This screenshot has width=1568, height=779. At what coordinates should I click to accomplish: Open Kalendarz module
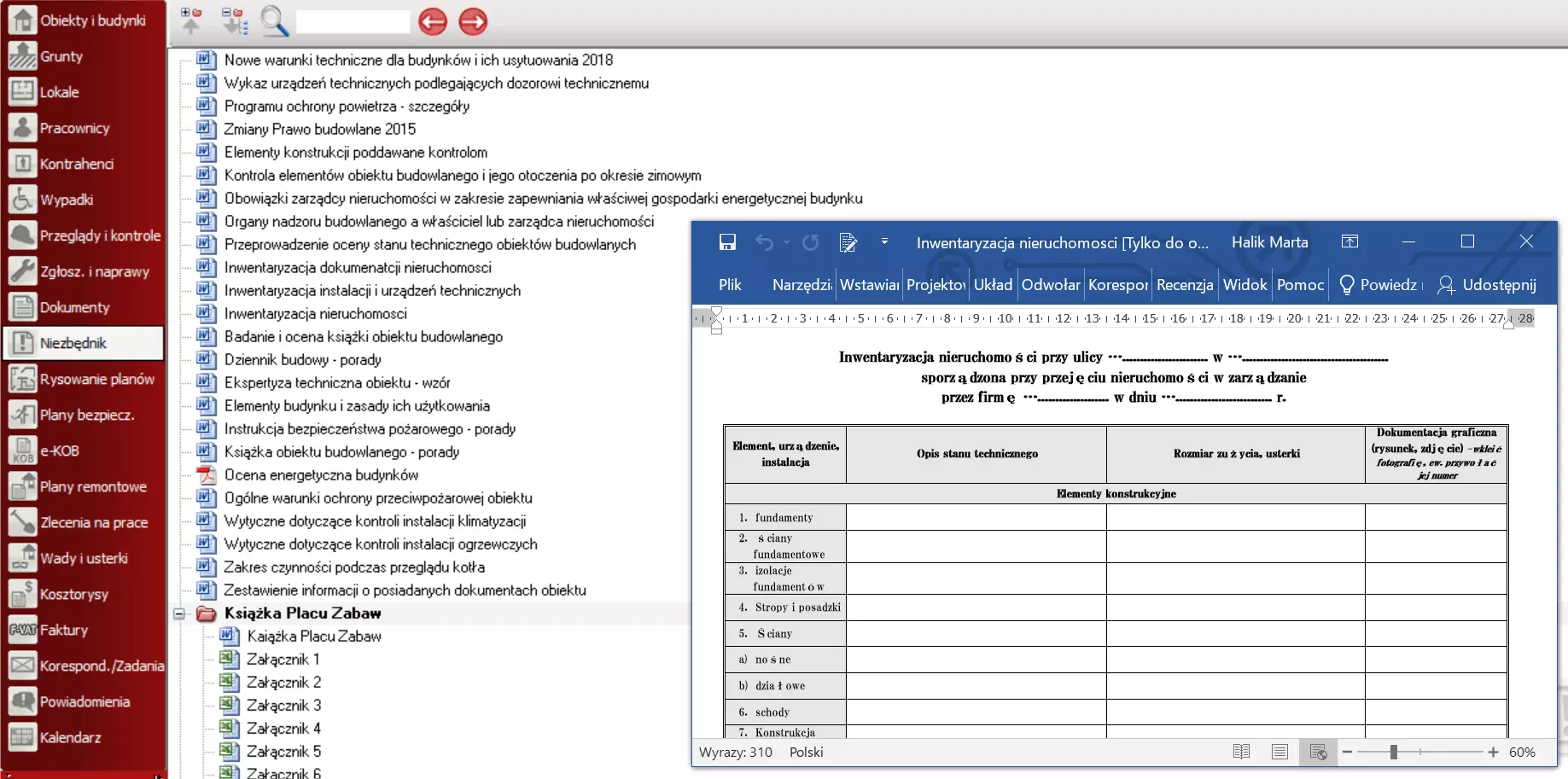(x=83, y=737)
